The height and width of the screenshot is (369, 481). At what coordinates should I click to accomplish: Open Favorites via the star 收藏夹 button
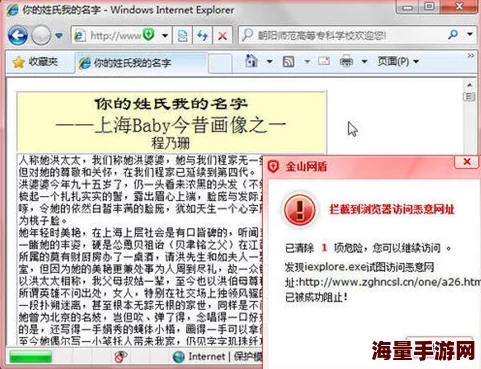click(35, 62)
